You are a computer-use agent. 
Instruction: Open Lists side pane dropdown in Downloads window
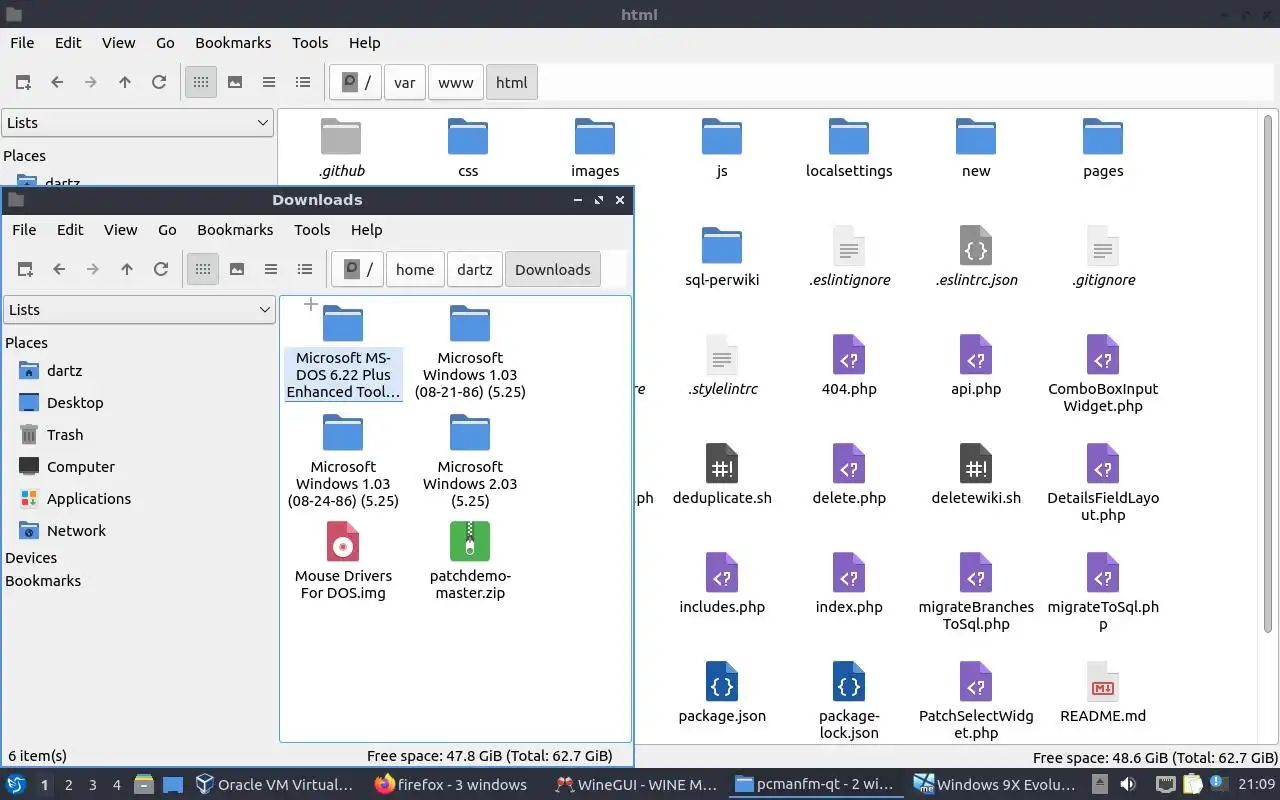tap(139, 310)
